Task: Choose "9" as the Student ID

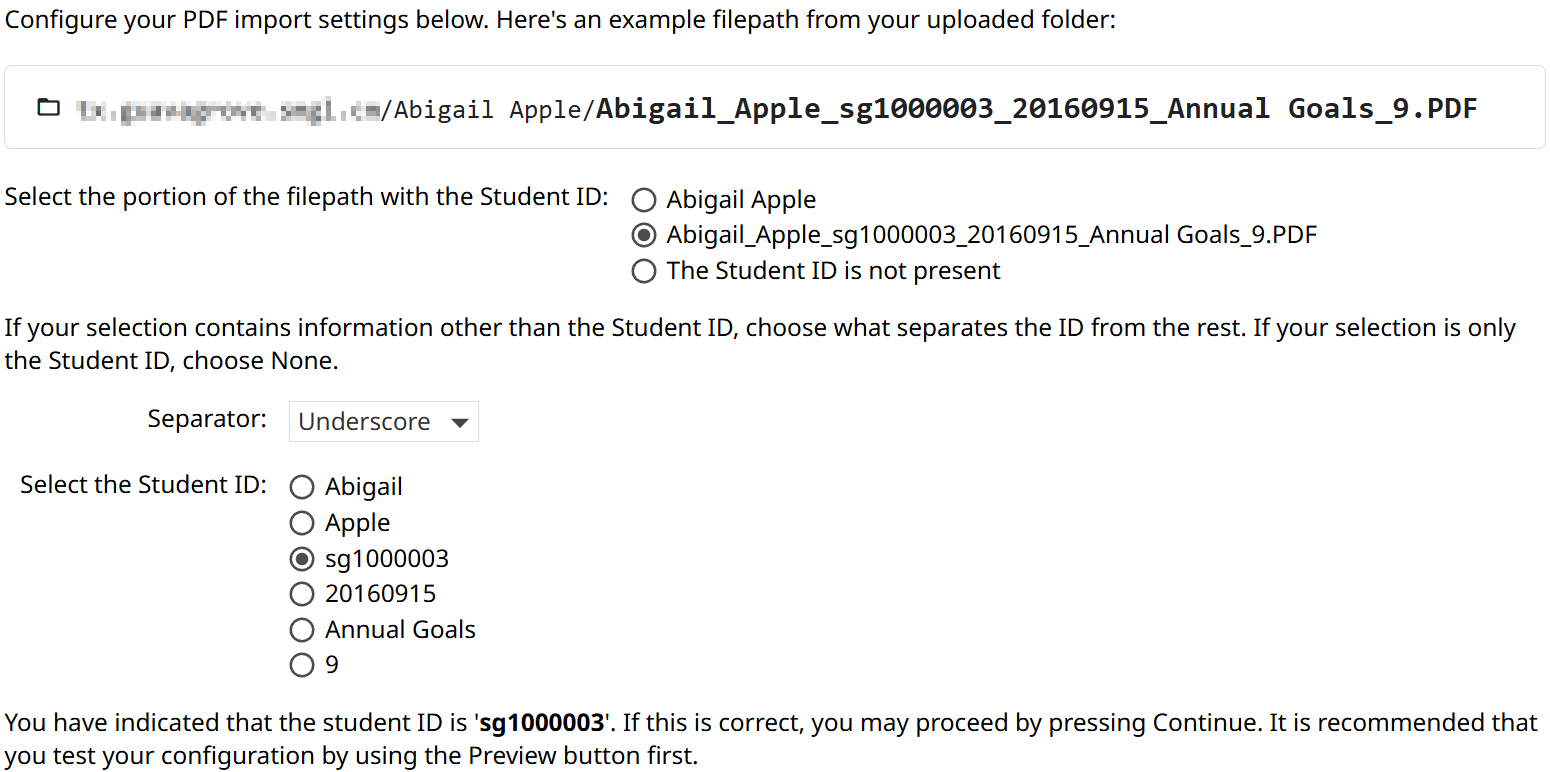Action: pos(302,665)
